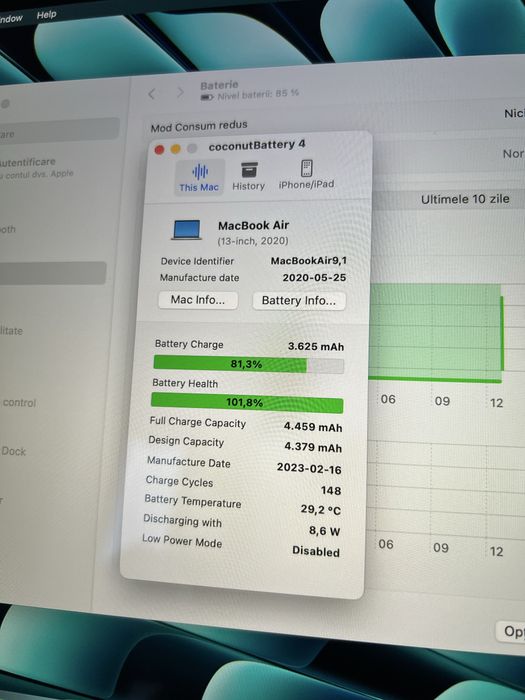Click the coconutBattery 4 window title

(257, 145)
